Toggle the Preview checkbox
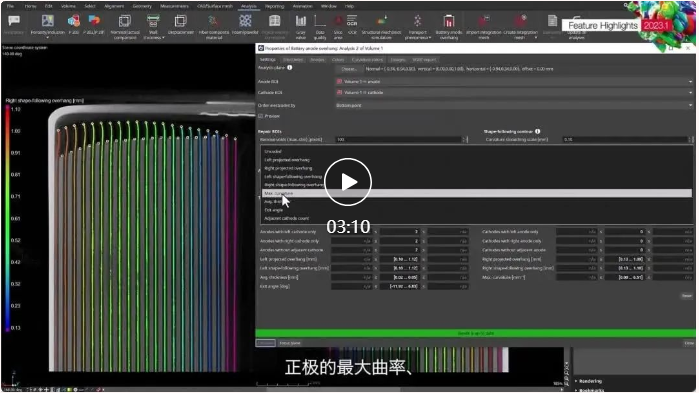 pos(261,116)
